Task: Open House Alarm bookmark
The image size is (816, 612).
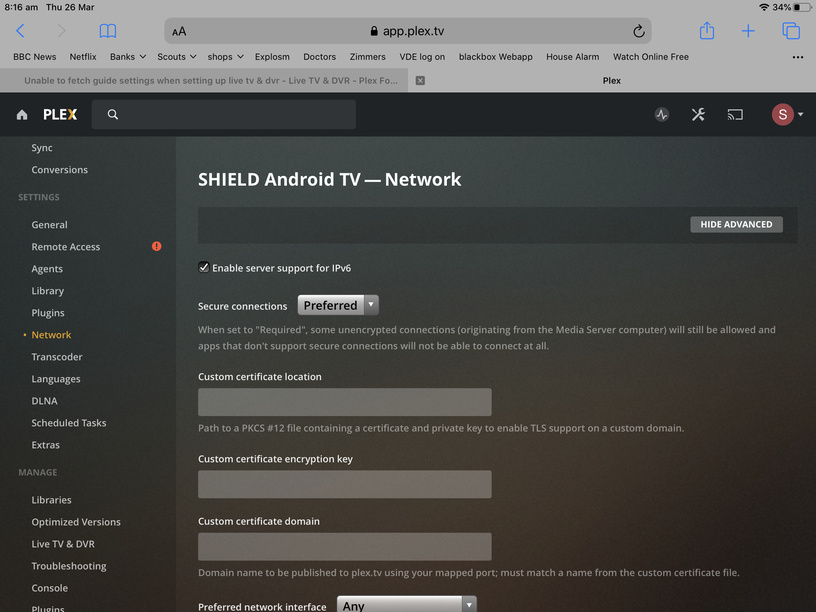Action: [572, 57]
